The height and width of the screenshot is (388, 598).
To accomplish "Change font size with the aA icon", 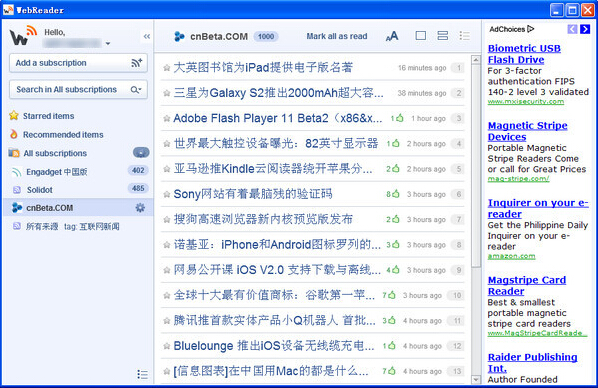I will click(392, 36).
